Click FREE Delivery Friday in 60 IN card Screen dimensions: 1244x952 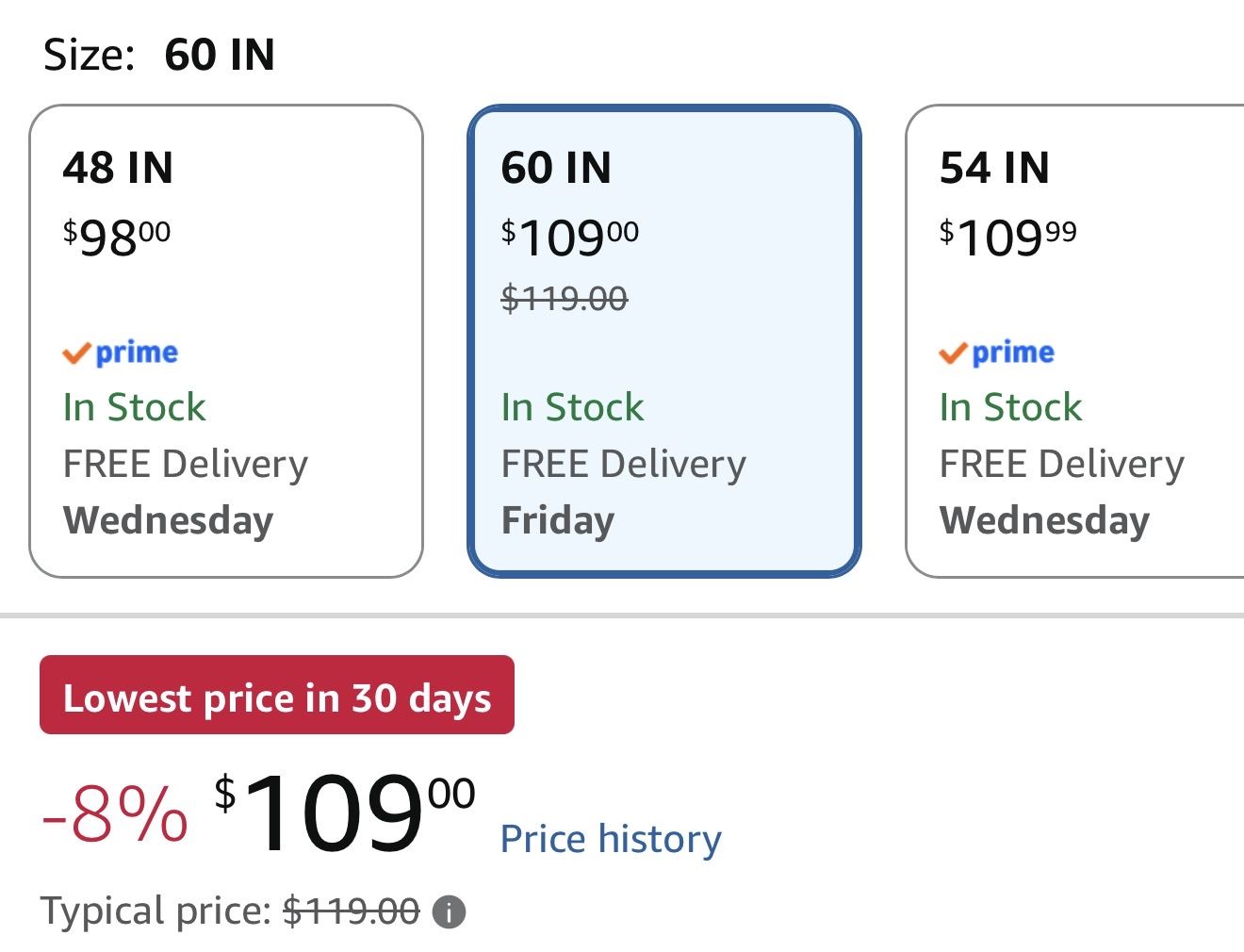tap(623, 491)
